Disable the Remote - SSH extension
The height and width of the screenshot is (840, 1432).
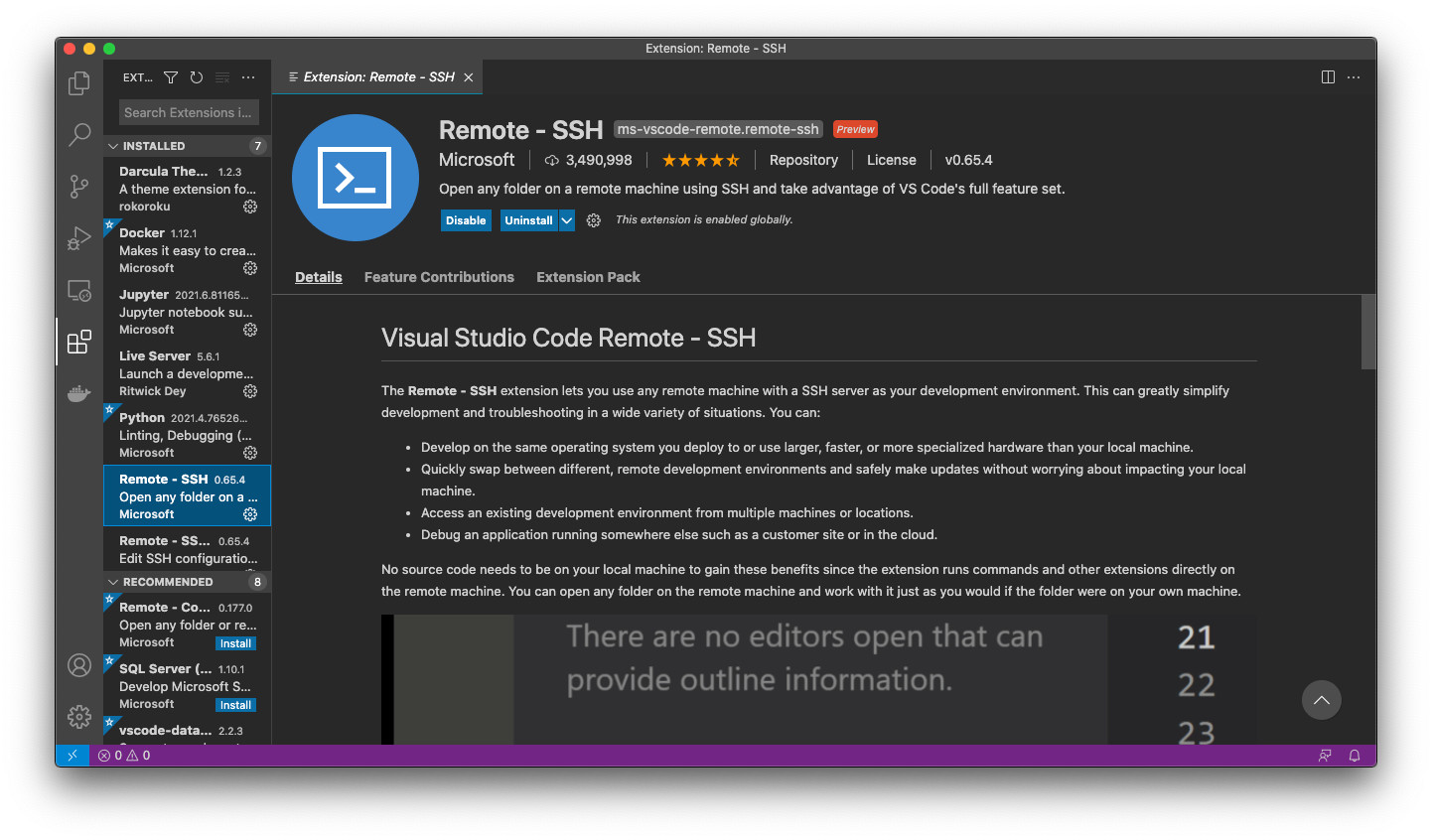point(466,220)
